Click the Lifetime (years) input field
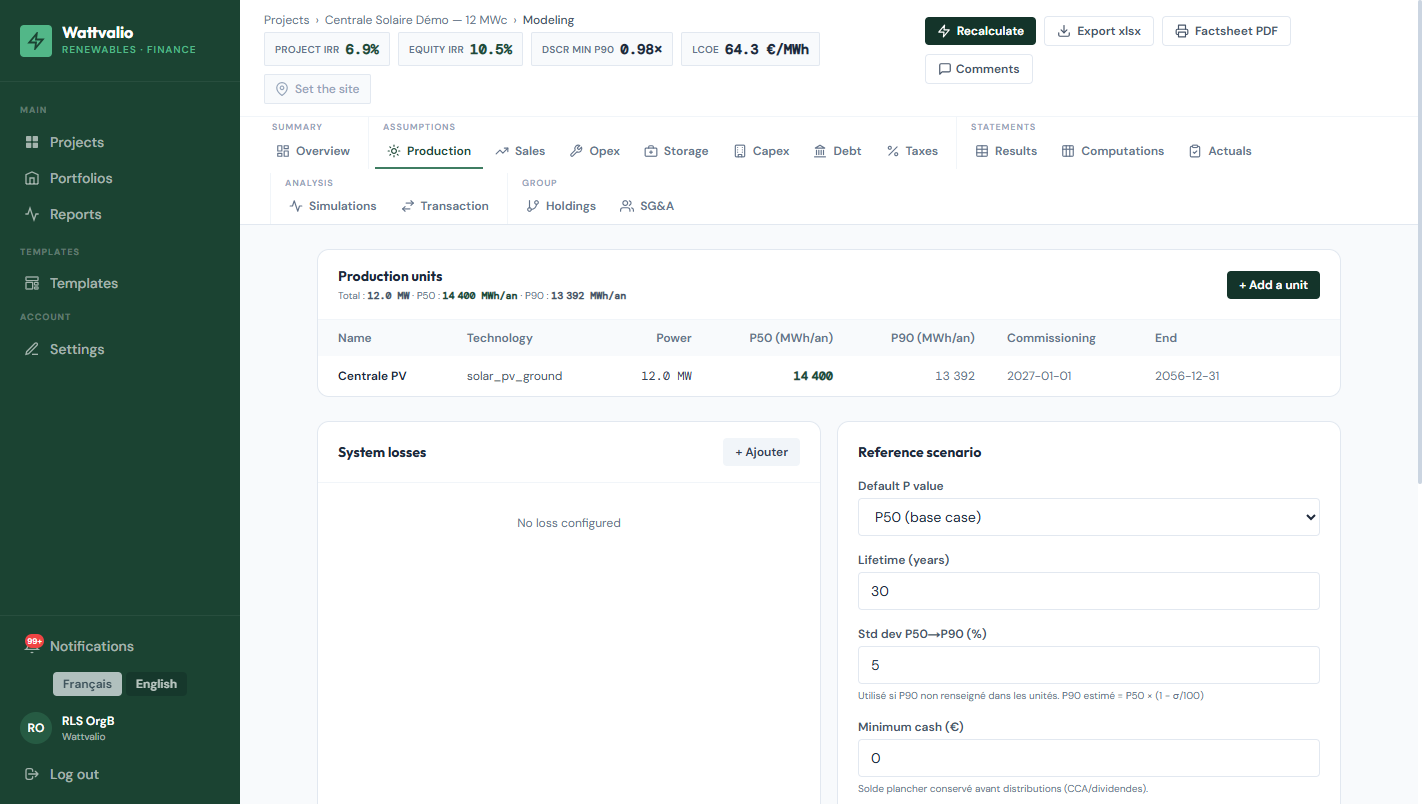1422x804 pixels. tap(1088, 591)
